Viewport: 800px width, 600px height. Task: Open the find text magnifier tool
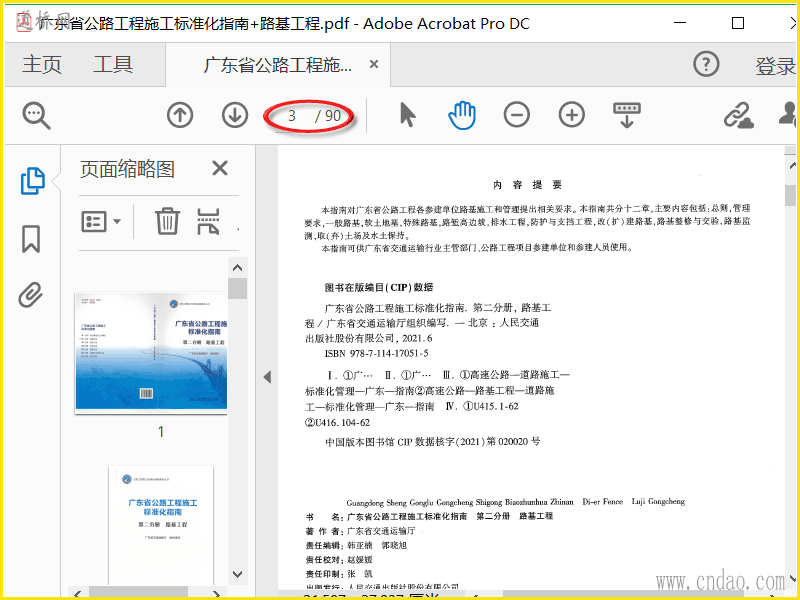click(x=36, y=116)
